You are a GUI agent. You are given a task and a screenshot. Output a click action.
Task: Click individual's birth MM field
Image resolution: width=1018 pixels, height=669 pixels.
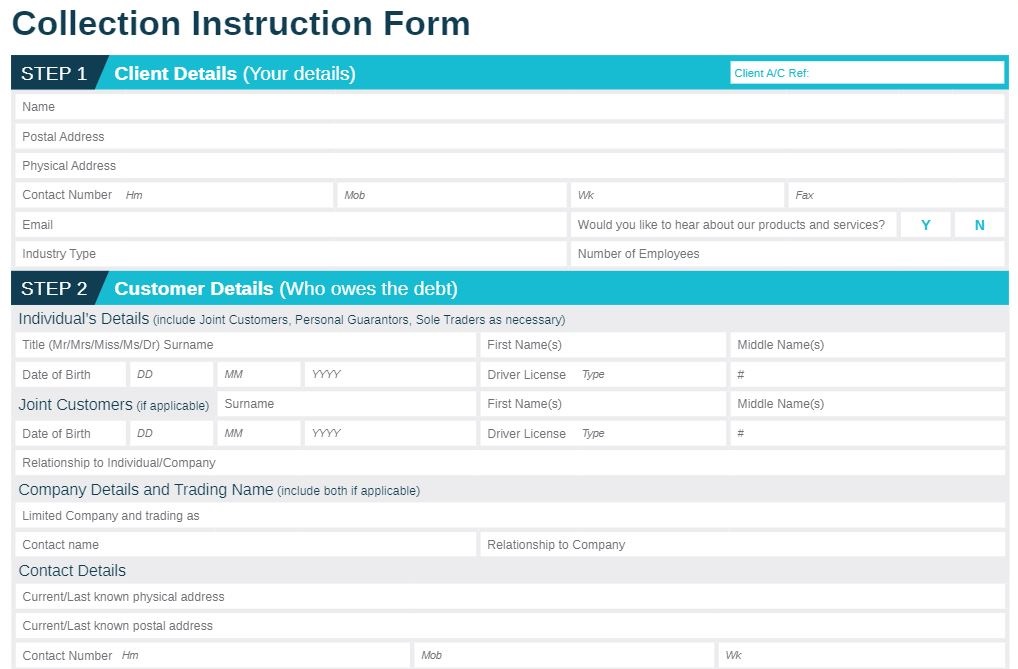coord(259,375)
